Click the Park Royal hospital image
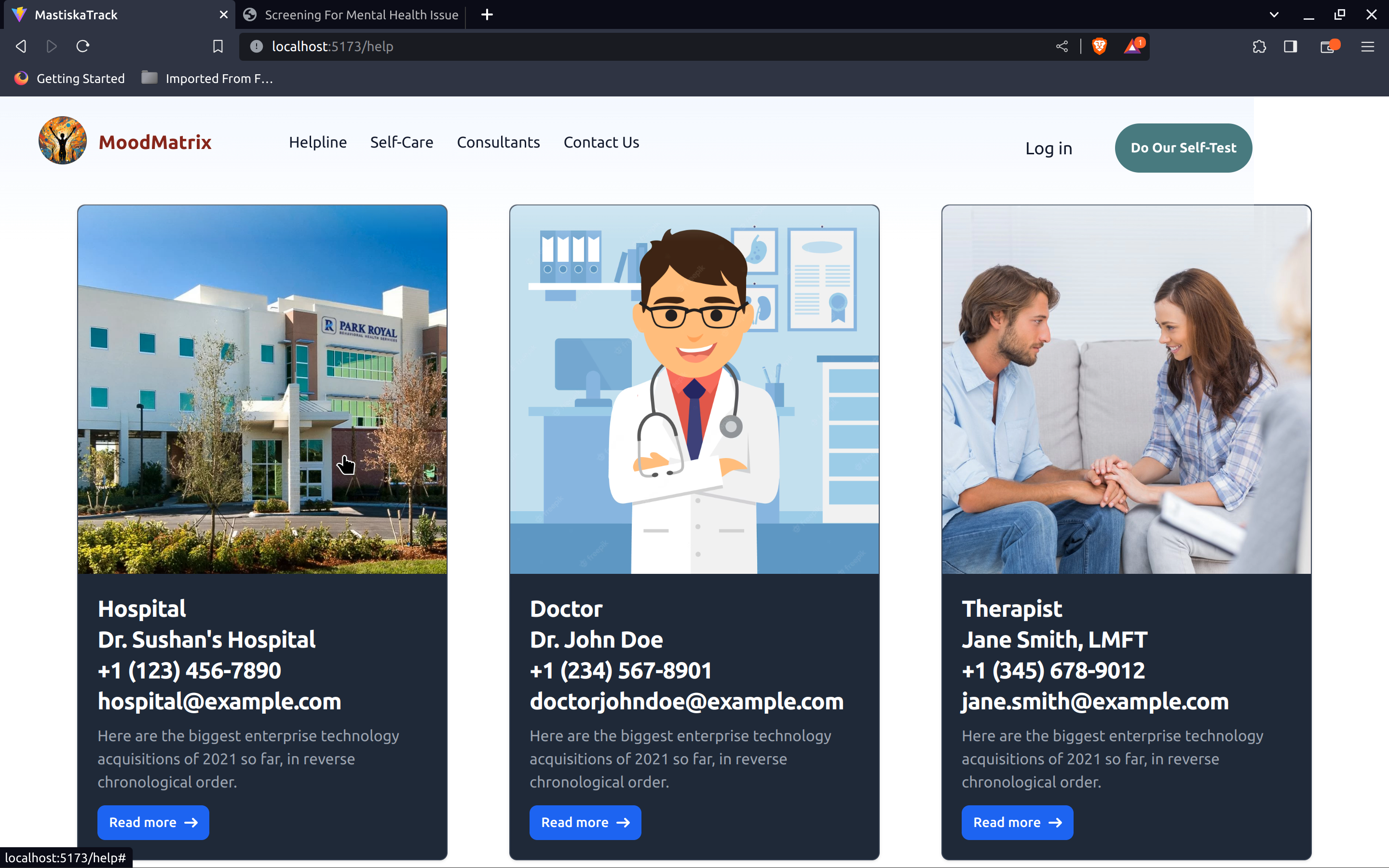 coord(262,389)
